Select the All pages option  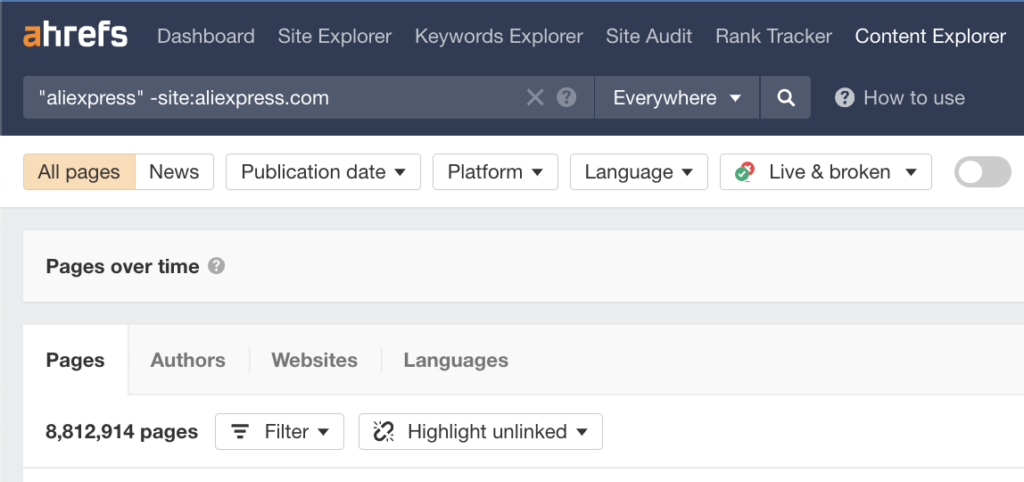[x=79, y=172]
